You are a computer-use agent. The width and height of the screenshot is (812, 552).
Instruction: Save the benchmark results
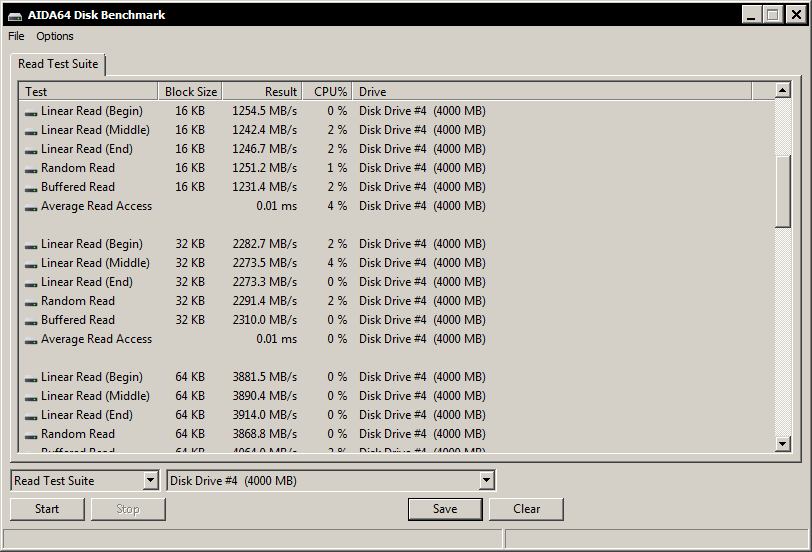[x=445, y=509]
